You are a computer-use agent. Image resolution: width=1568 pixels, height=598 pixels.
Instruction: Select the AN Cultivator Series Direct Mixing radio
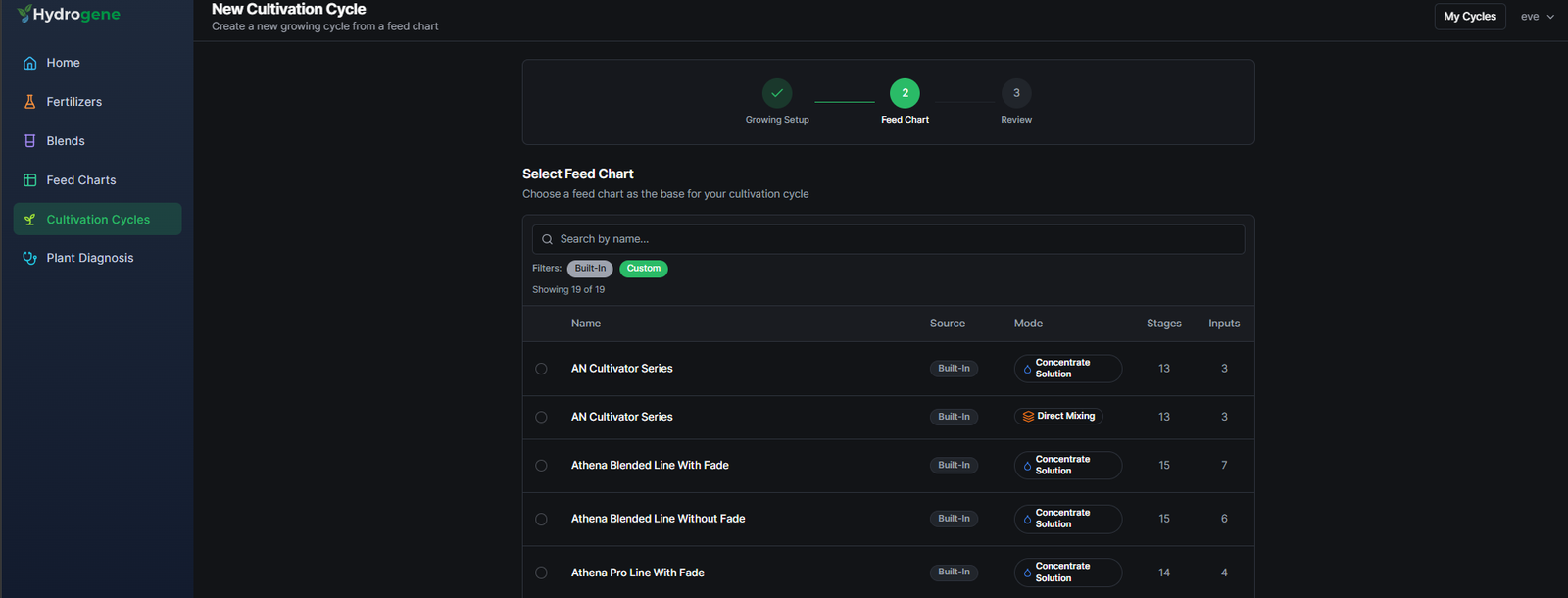(x=541, y=417)
